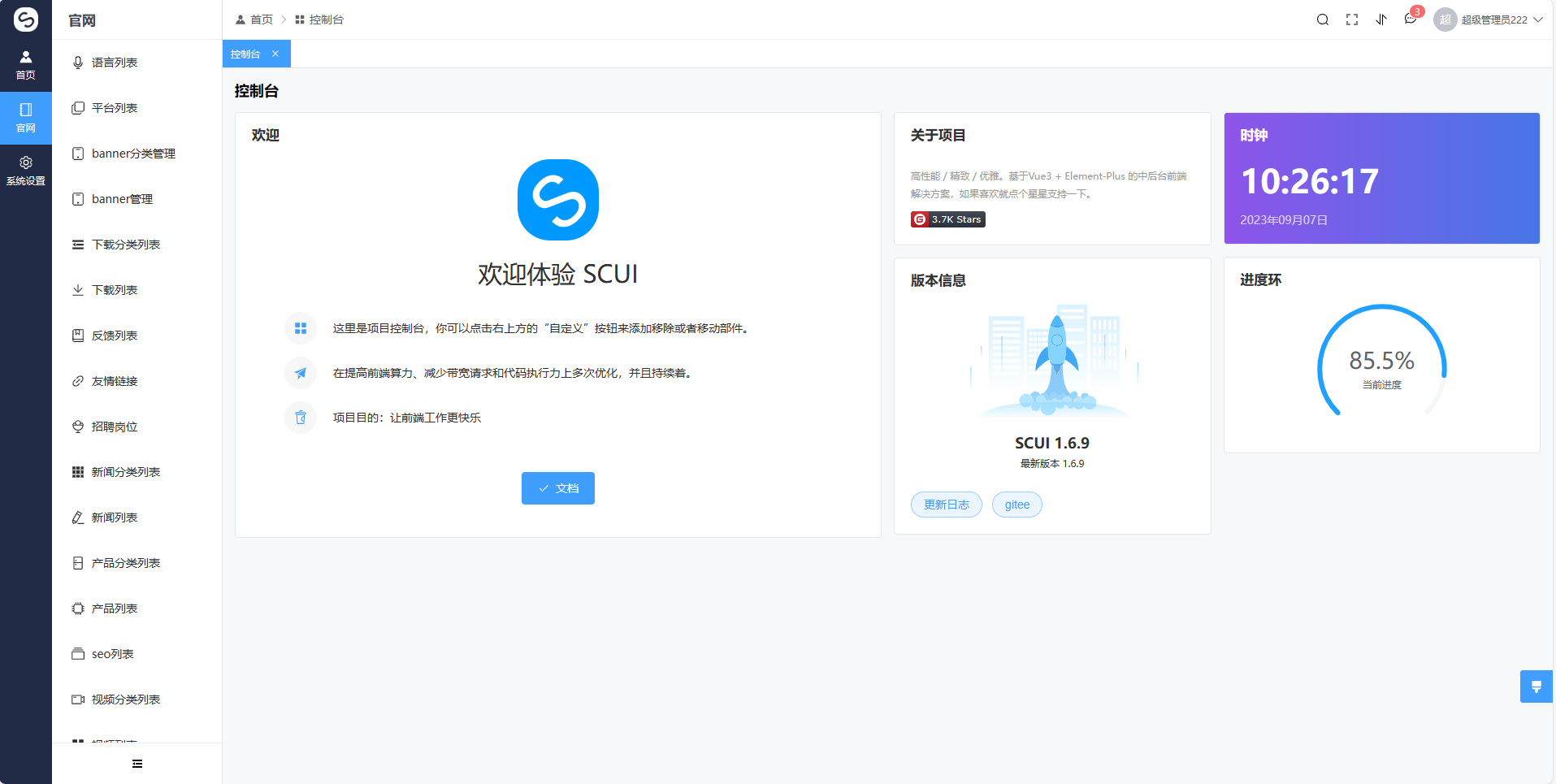Click the 新闻列表 edit icon
This screenshot has height=784, width=1556.
[78, 518]
